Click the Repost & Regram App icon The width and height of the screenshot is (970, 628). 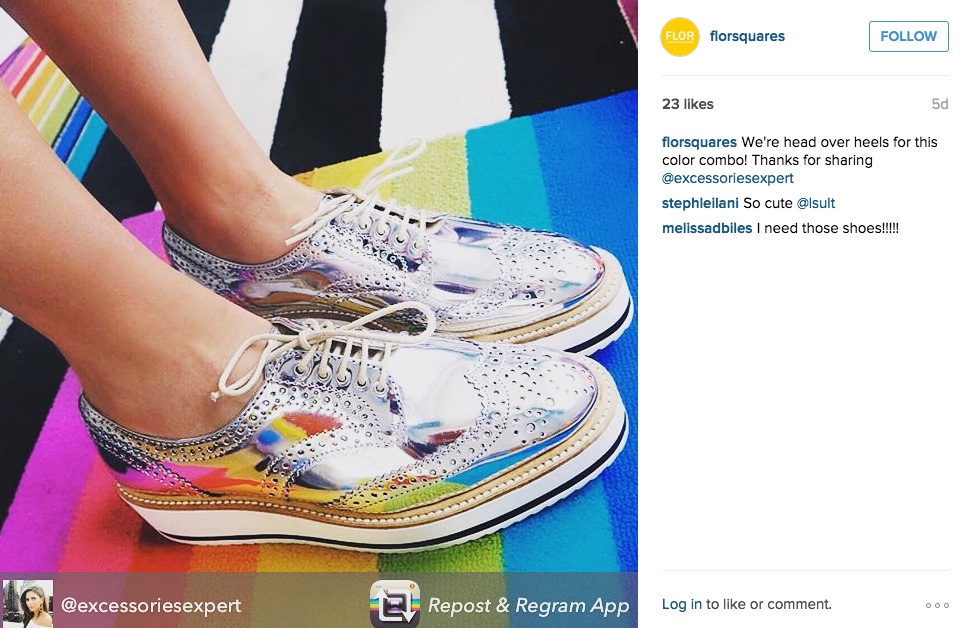395,603
